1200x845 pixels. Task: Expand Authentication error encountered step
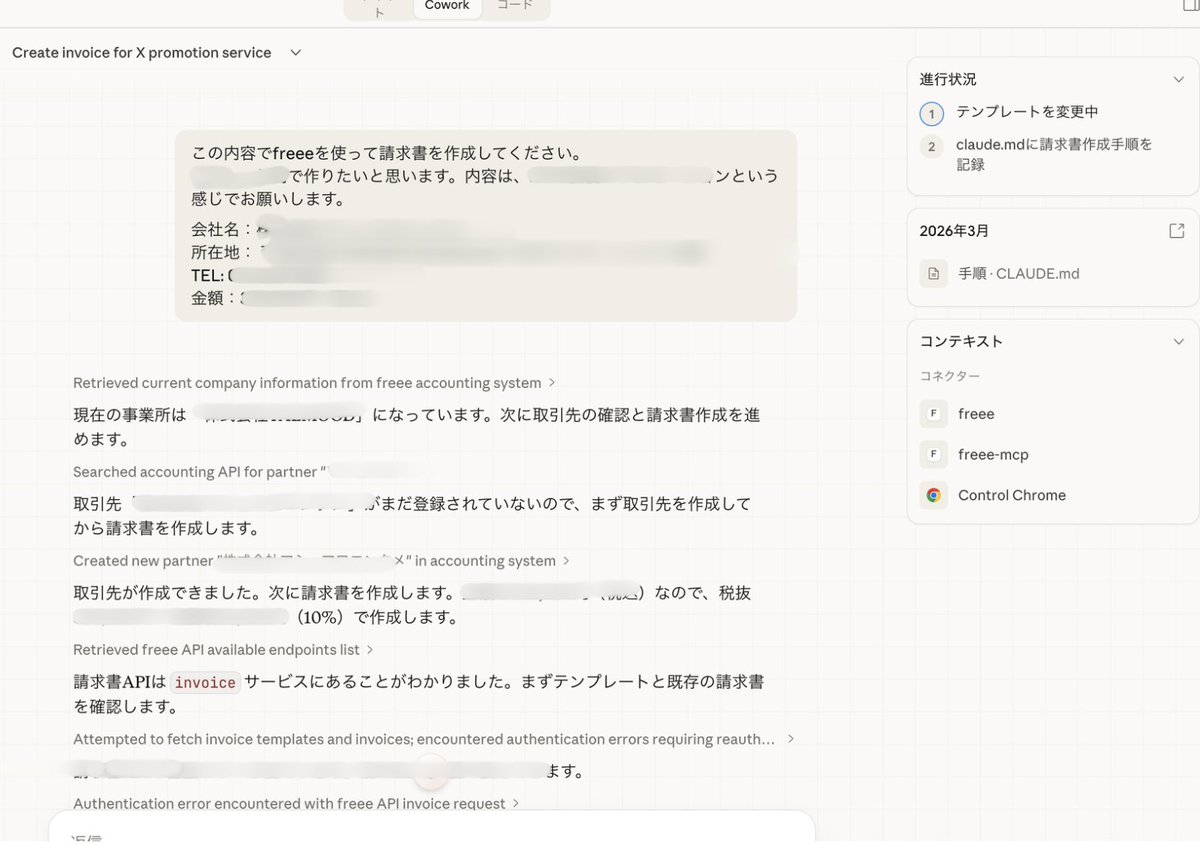click(296, 803)
